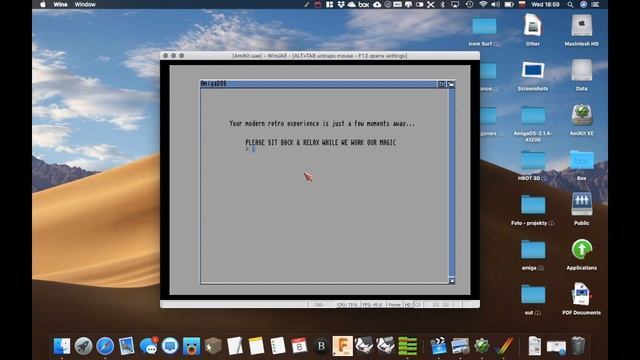Open the box menu bar item
Image resolution: width=640 pixels, height=360 pixels.
364,4
